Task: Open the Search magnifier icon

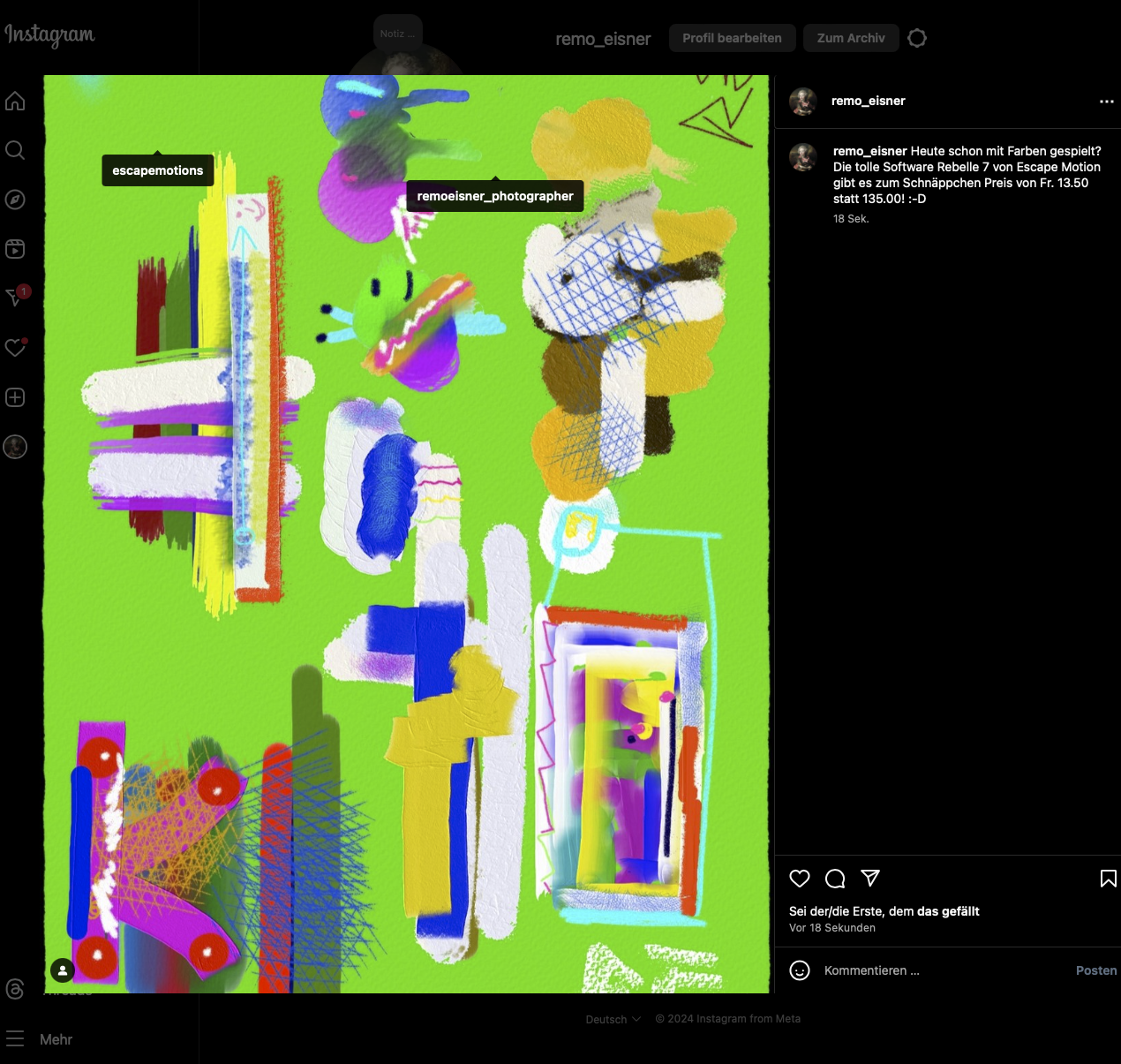Action: click(x=15, y=150)
